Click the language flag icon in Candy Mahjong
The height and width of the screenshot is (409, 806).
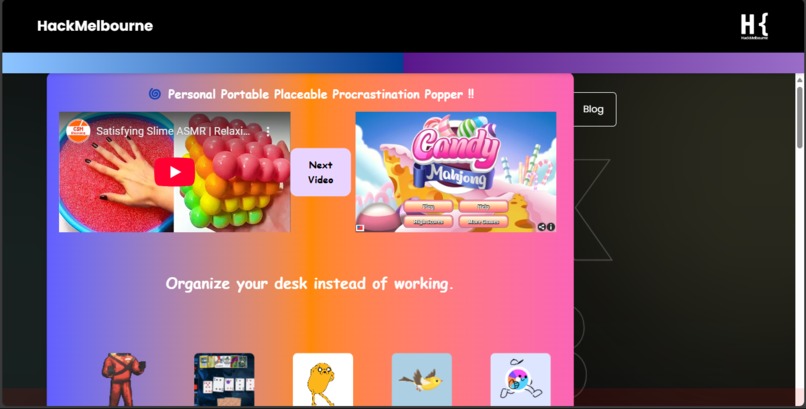[360, 228]
